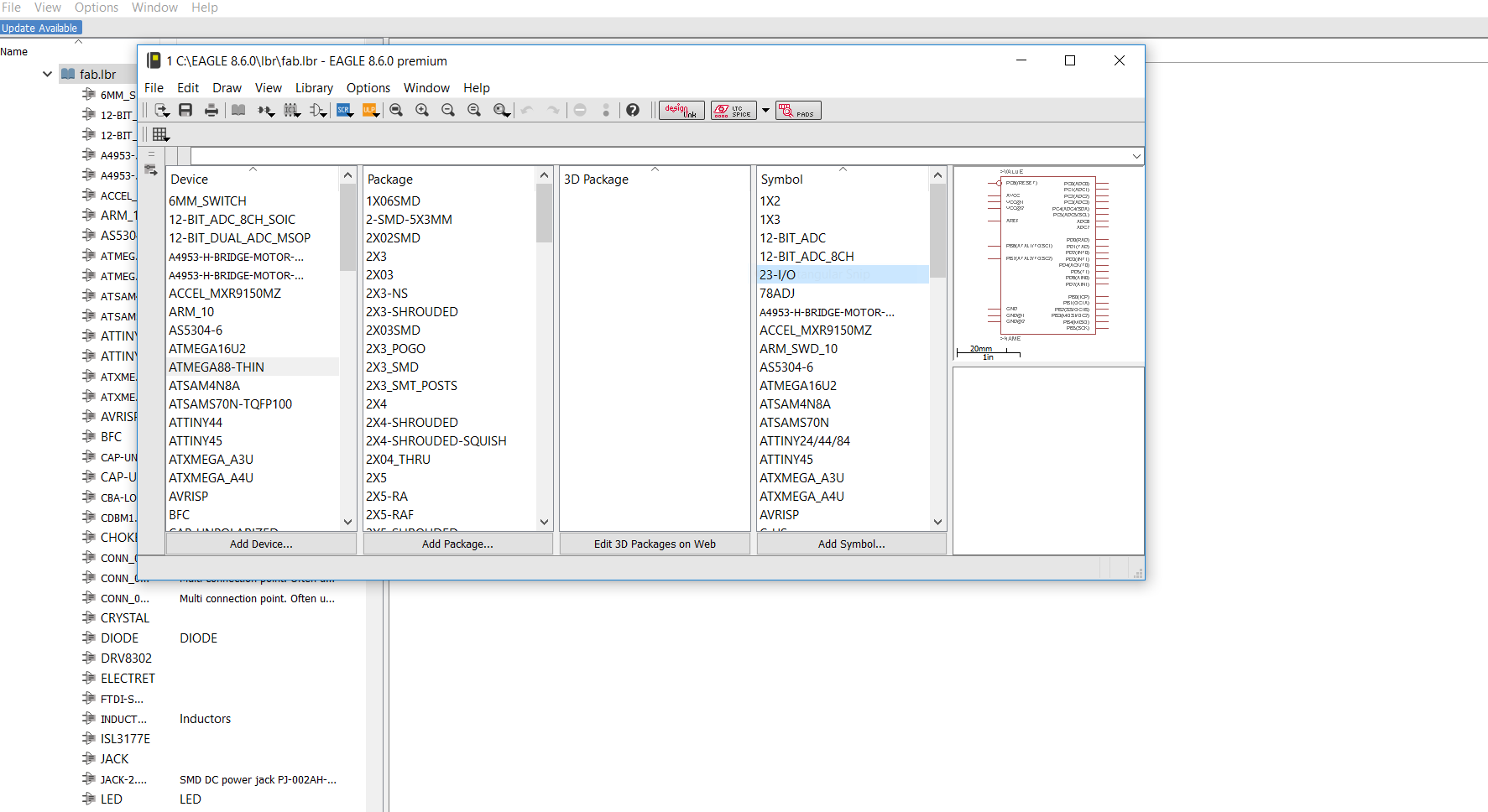Click the table of contents book icon

238,110
